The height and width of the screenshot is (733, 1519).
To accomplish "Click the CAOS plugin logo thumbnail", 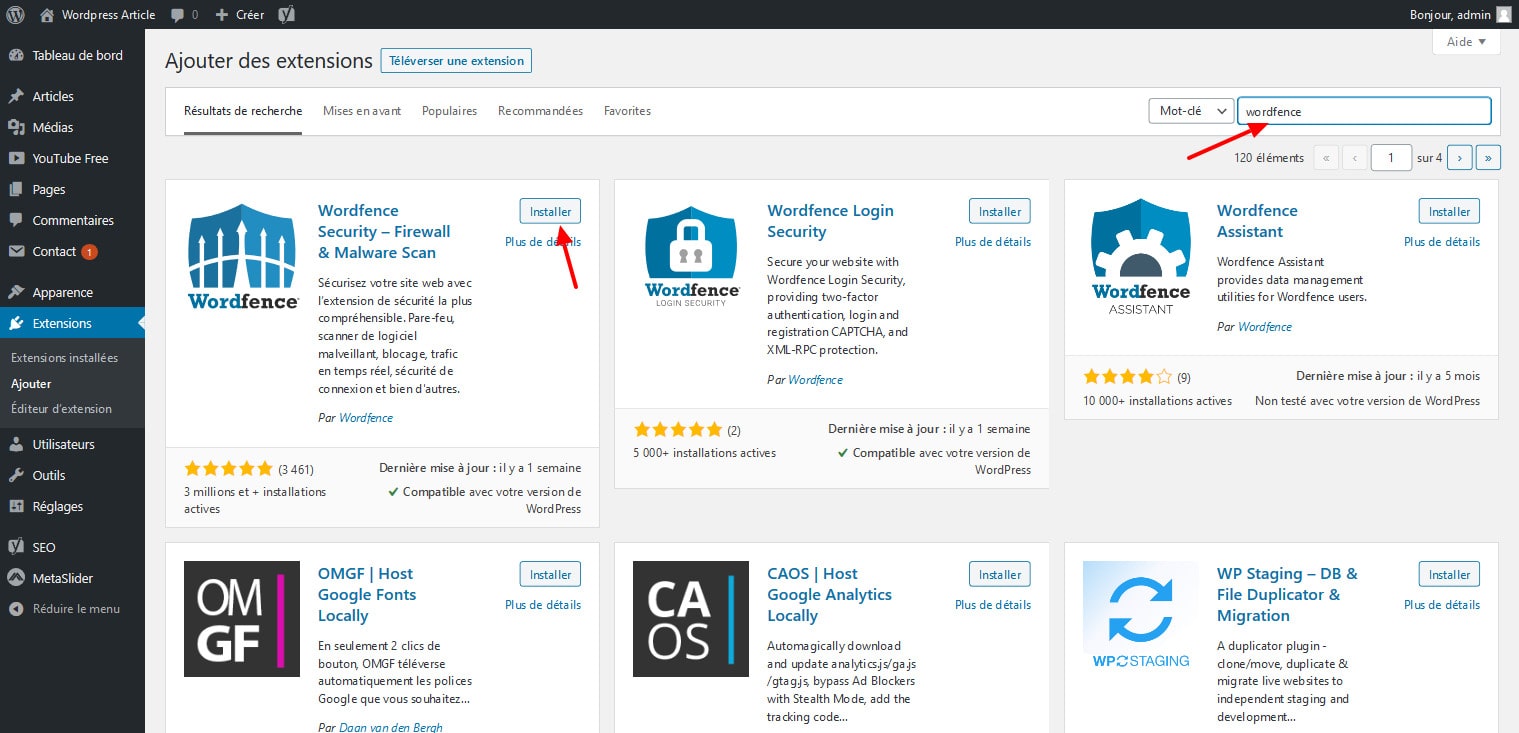I will click(692, 619).
